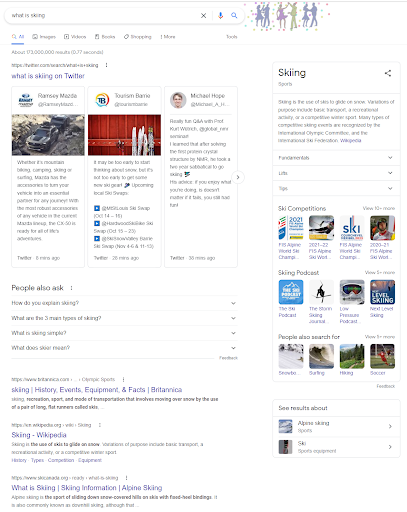This screenshot has height=512, width=407.
Task: Click the blue magnifier search icon
Action: [x=234, y=15]
